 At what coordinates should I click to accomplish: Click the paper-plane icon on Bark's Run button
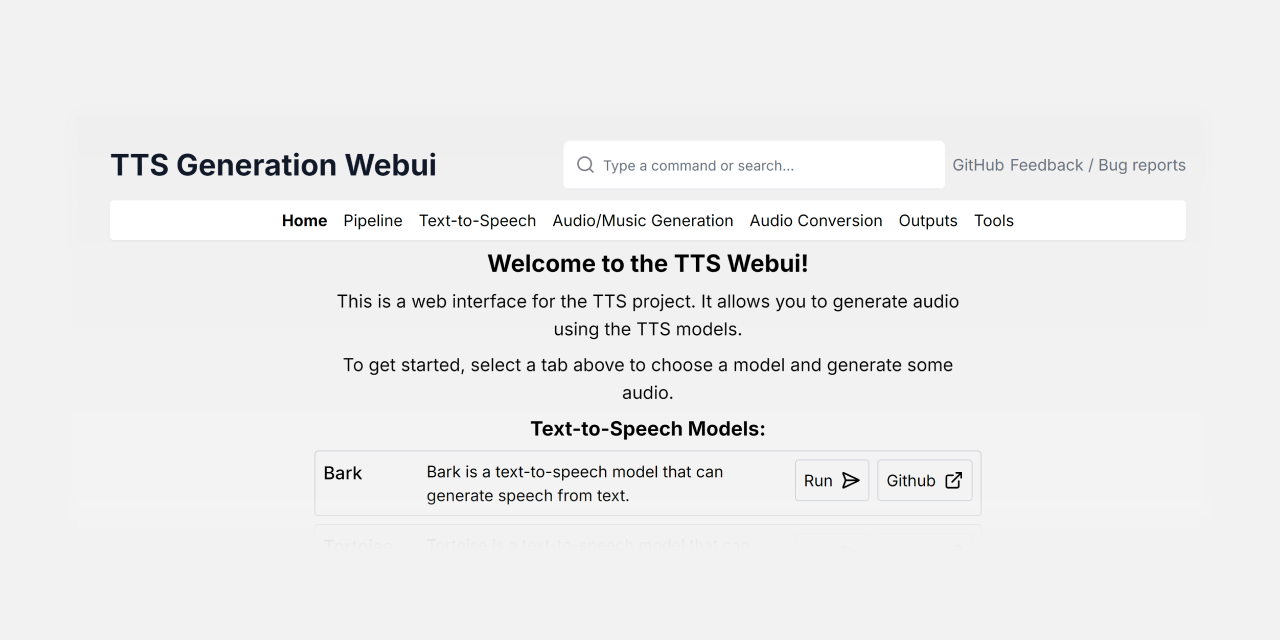pyautogui.click(x=851, y=481)
